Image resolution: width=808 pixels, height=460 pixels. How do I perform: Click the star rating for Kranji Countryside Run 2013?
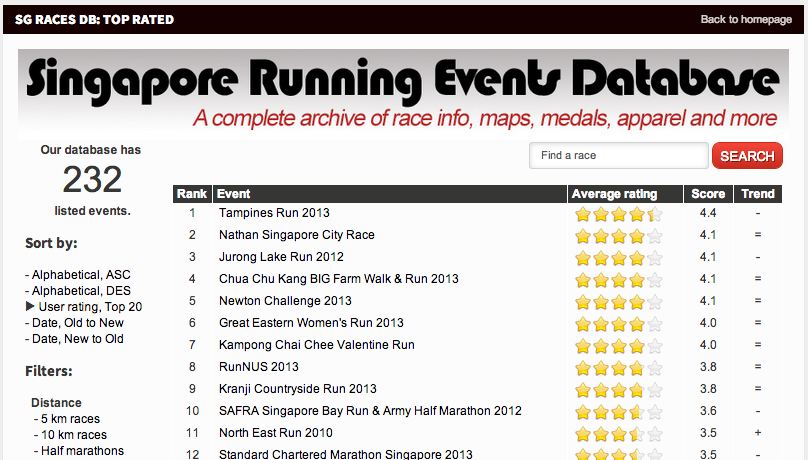tap(619, 390)
